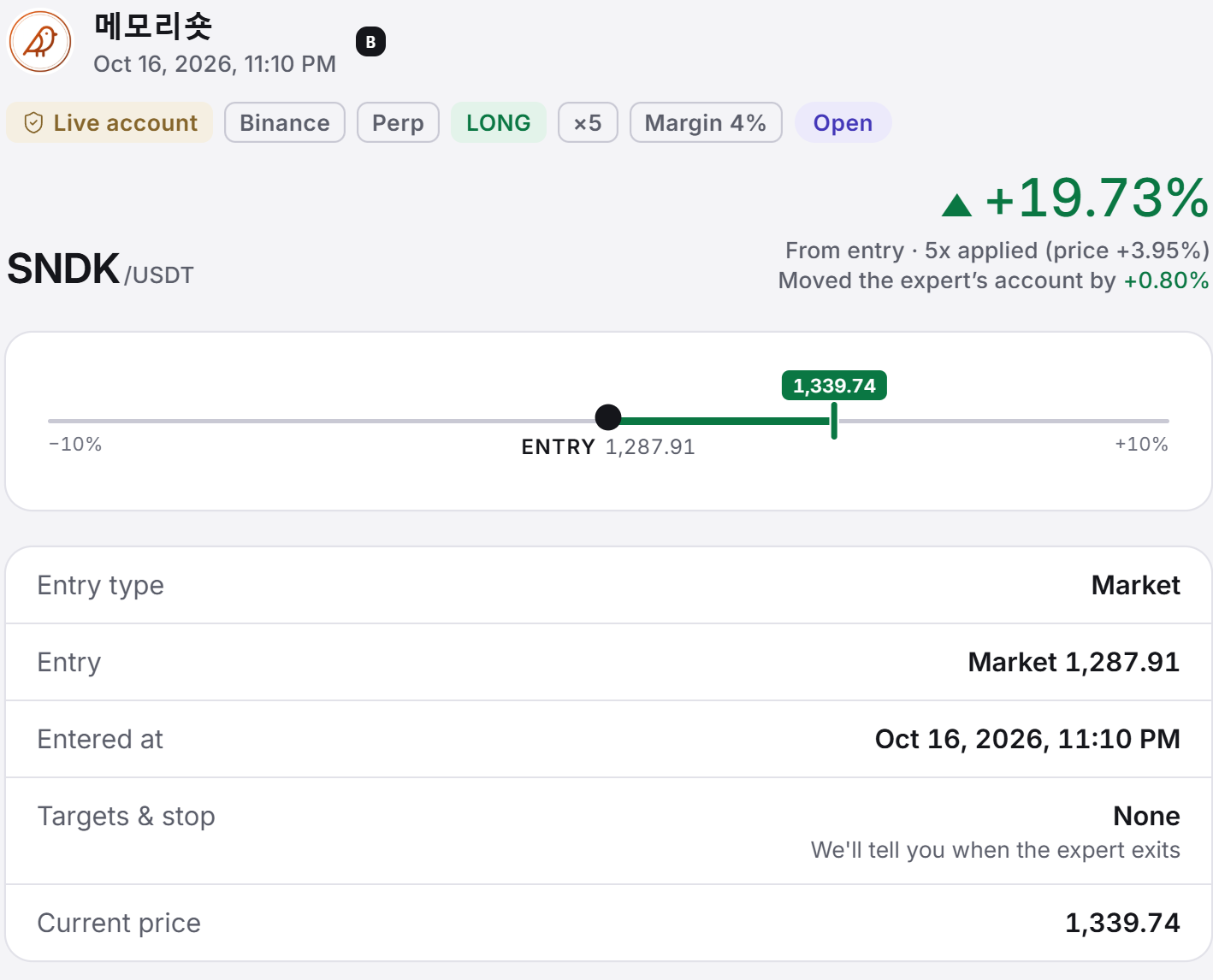
Task: Click the 'Market 1,287.91' entry value
Action: point(1074,662)
